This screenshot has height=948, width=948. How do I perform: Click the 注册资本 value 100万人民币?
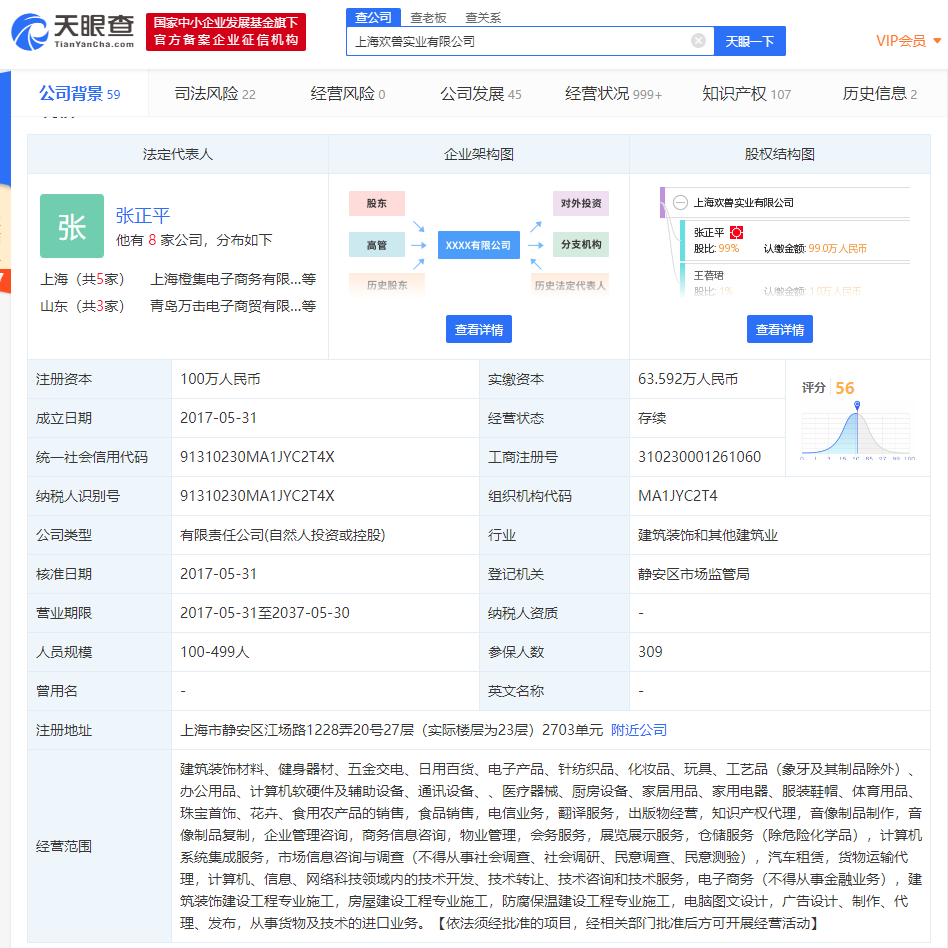point(220,379)
